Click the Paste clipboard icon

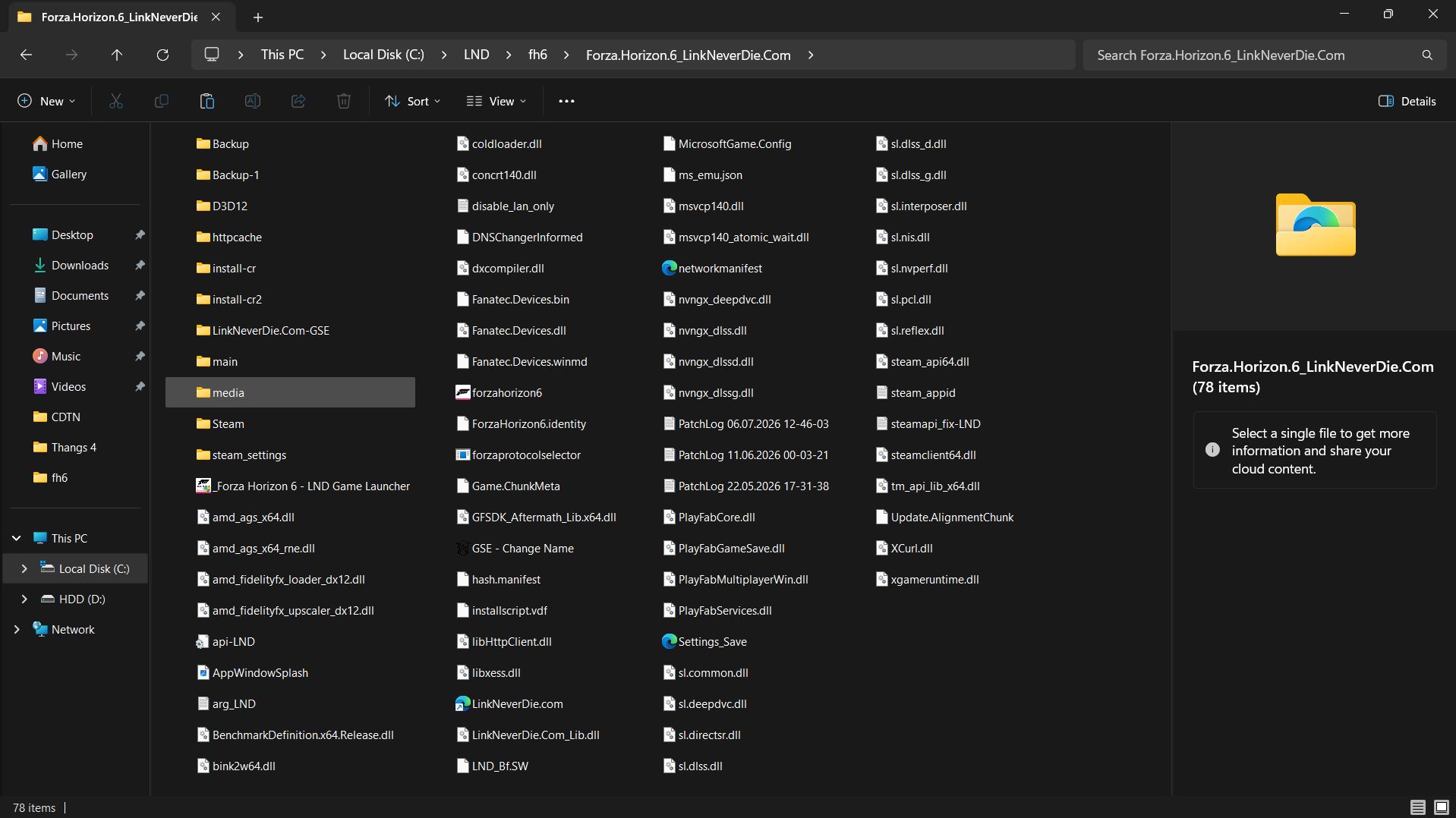(207, 101)
